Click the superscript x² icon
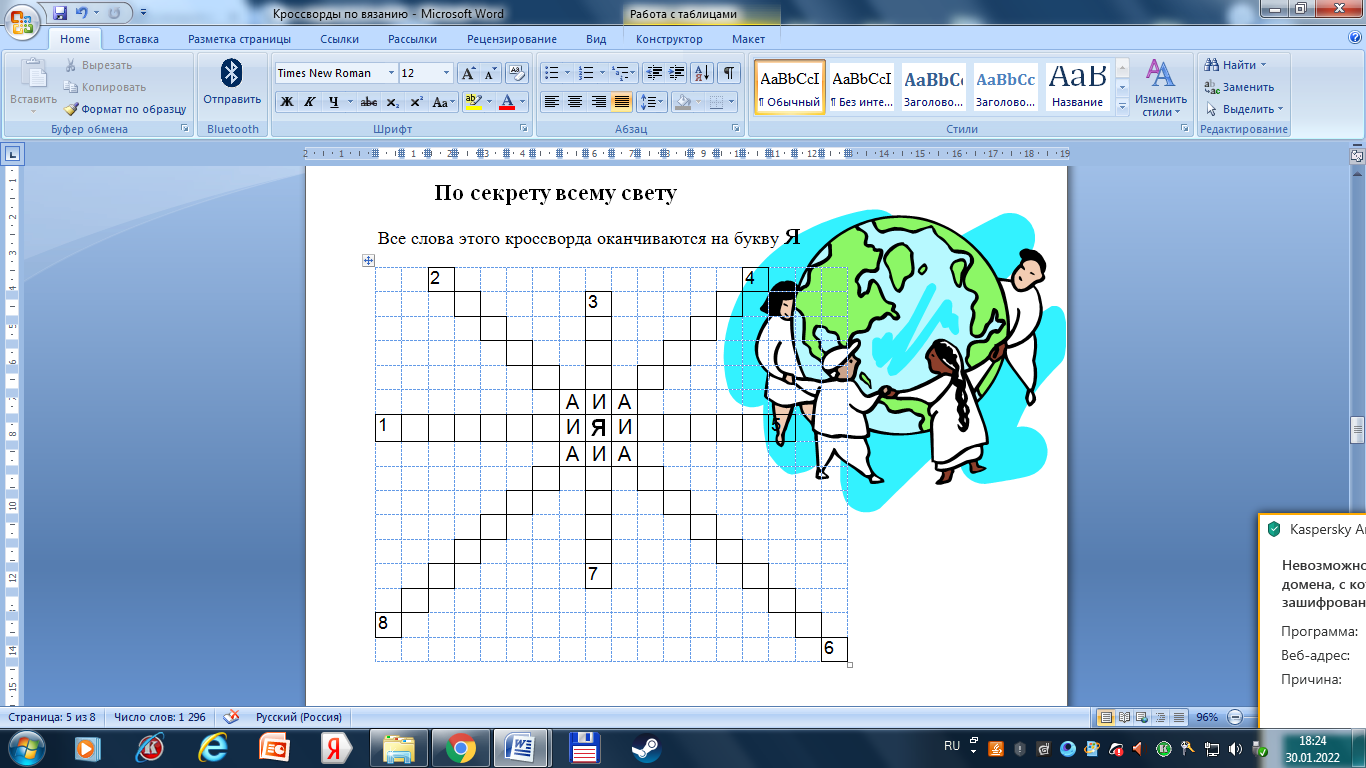The width and height of the screenshot is (1366, 768). pos(416,102)
